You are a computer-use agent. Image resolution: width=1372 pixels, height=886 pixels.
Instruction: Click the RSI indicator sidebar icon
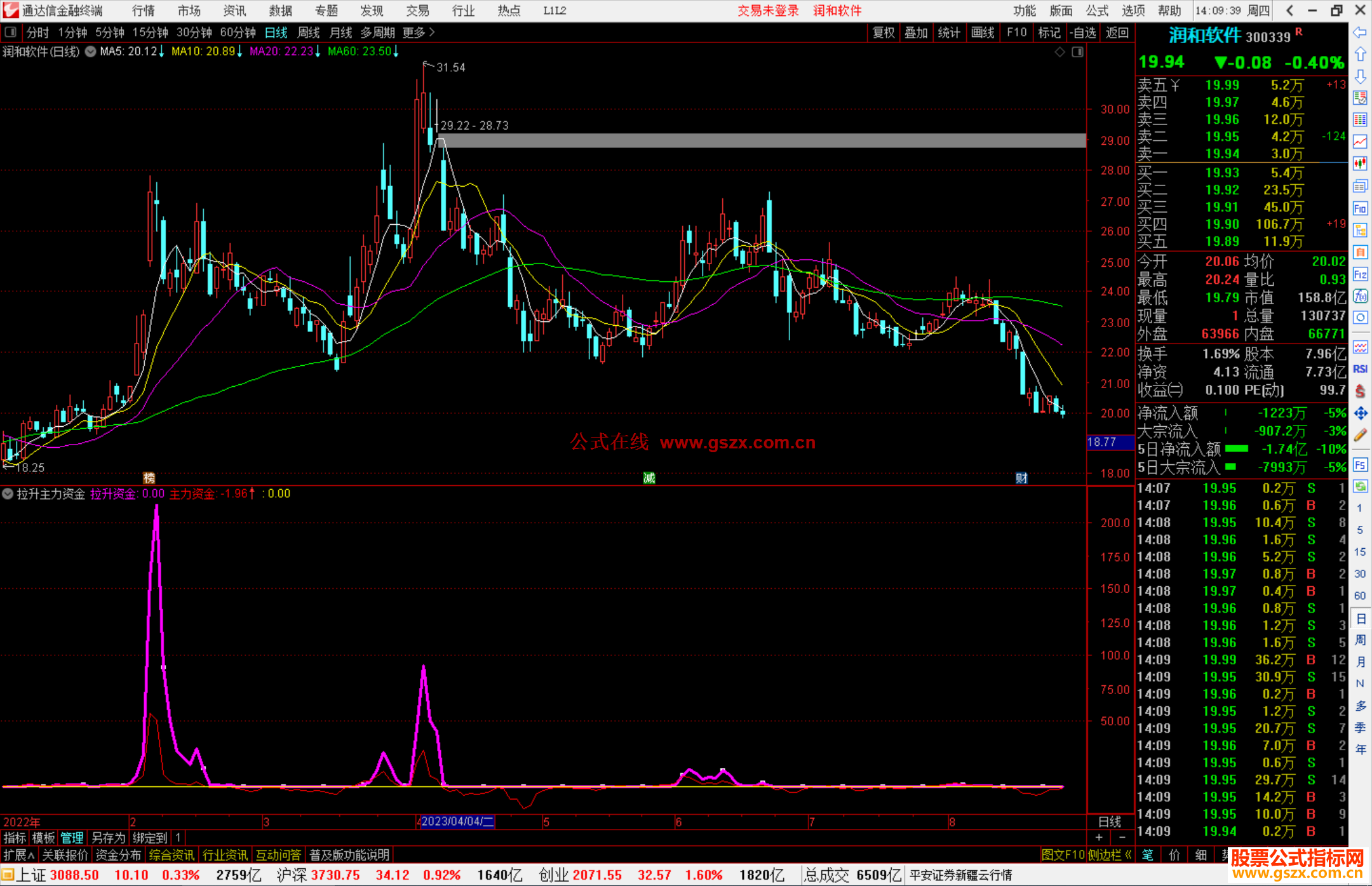(1360, 369)
